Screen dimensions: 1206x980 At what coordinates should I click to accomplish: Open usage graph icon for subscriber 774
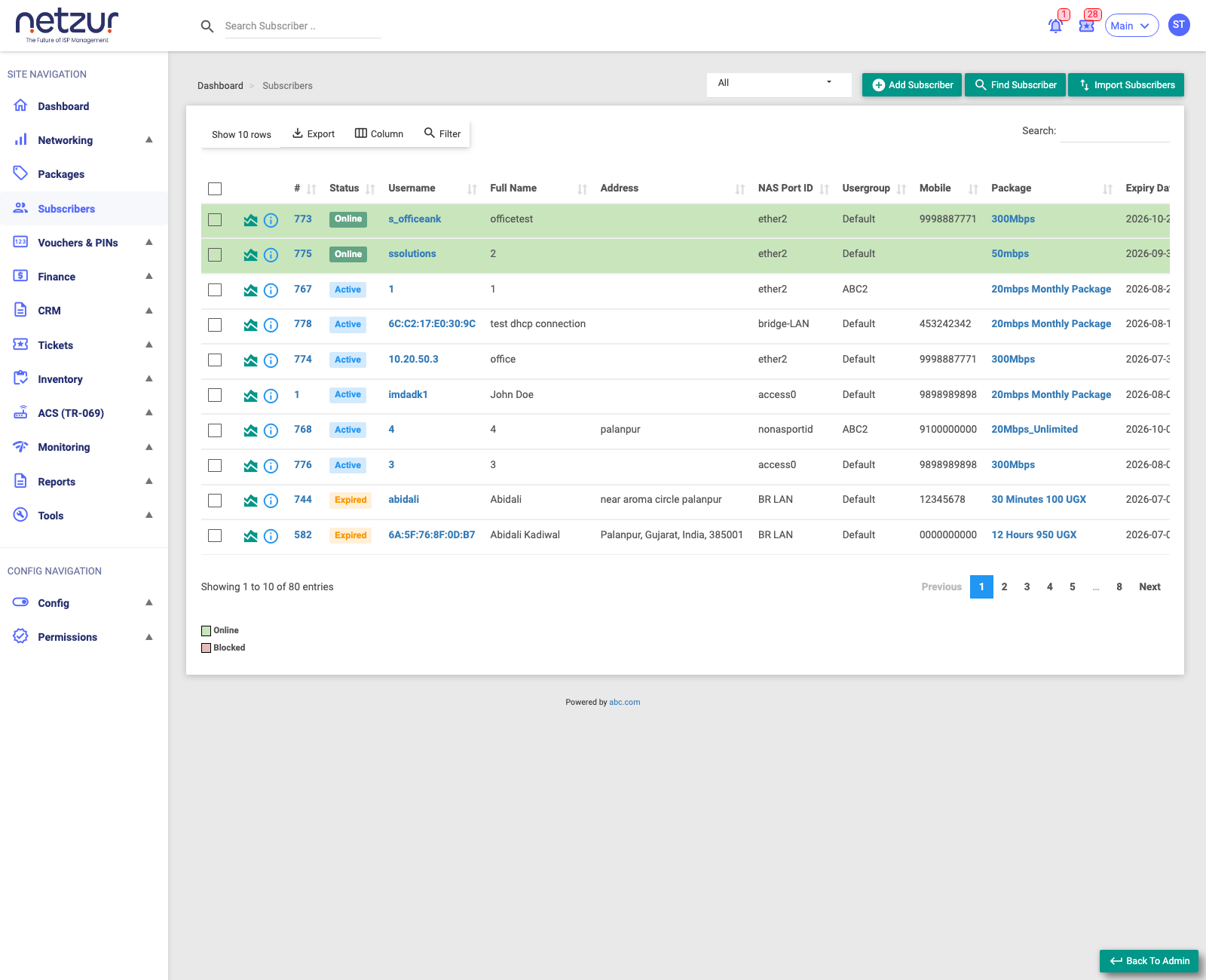(251, 360)
